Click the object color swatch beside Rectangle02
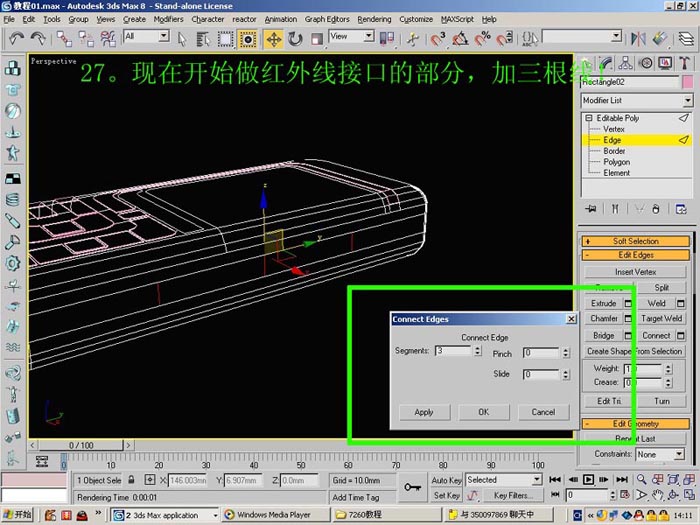 pos(688,82)
